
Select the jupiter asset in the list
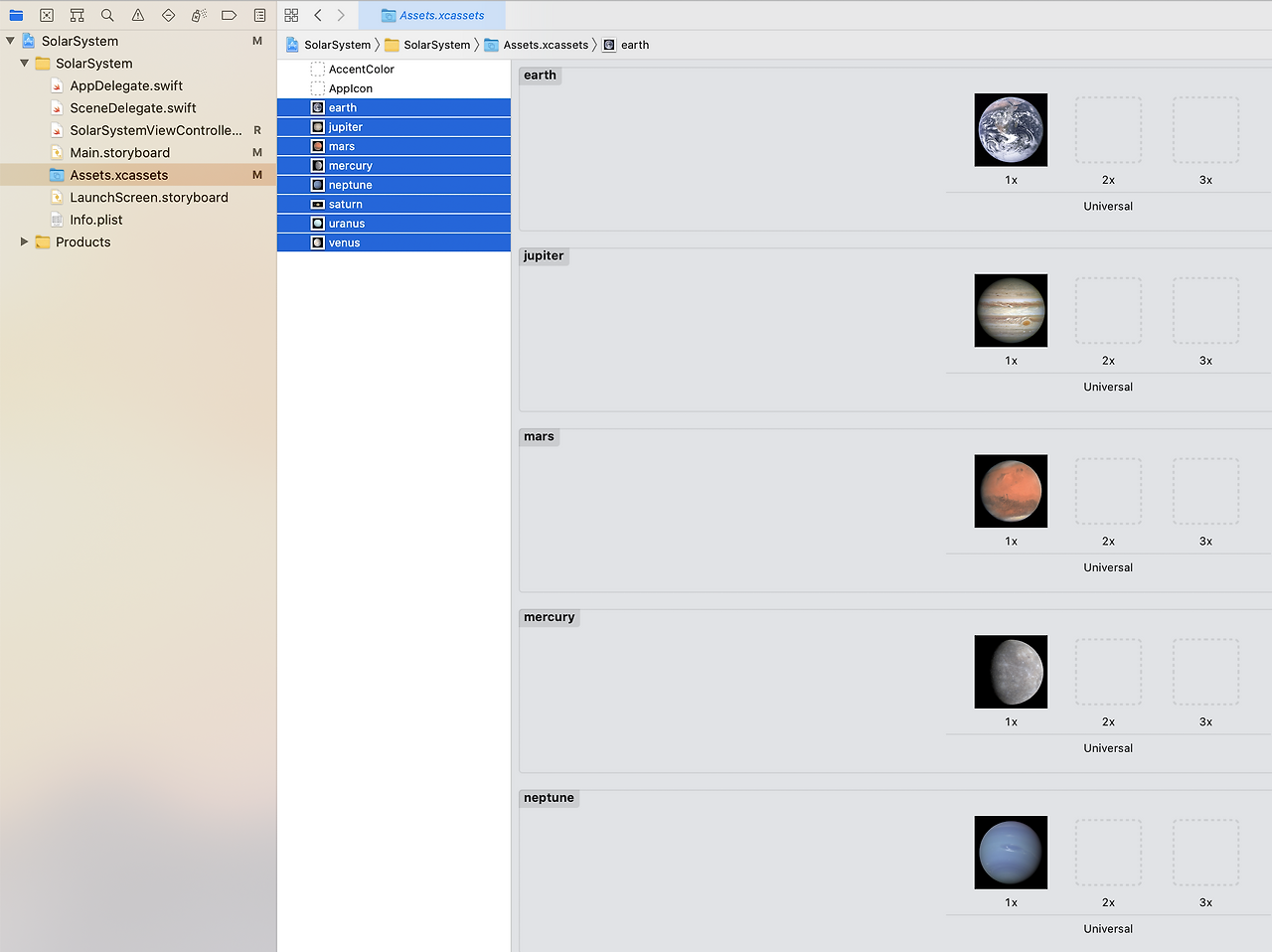click(394, 127)
